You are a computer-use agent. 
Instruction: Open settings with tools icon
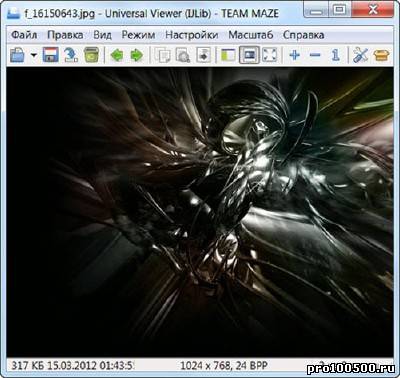(360, 55)
